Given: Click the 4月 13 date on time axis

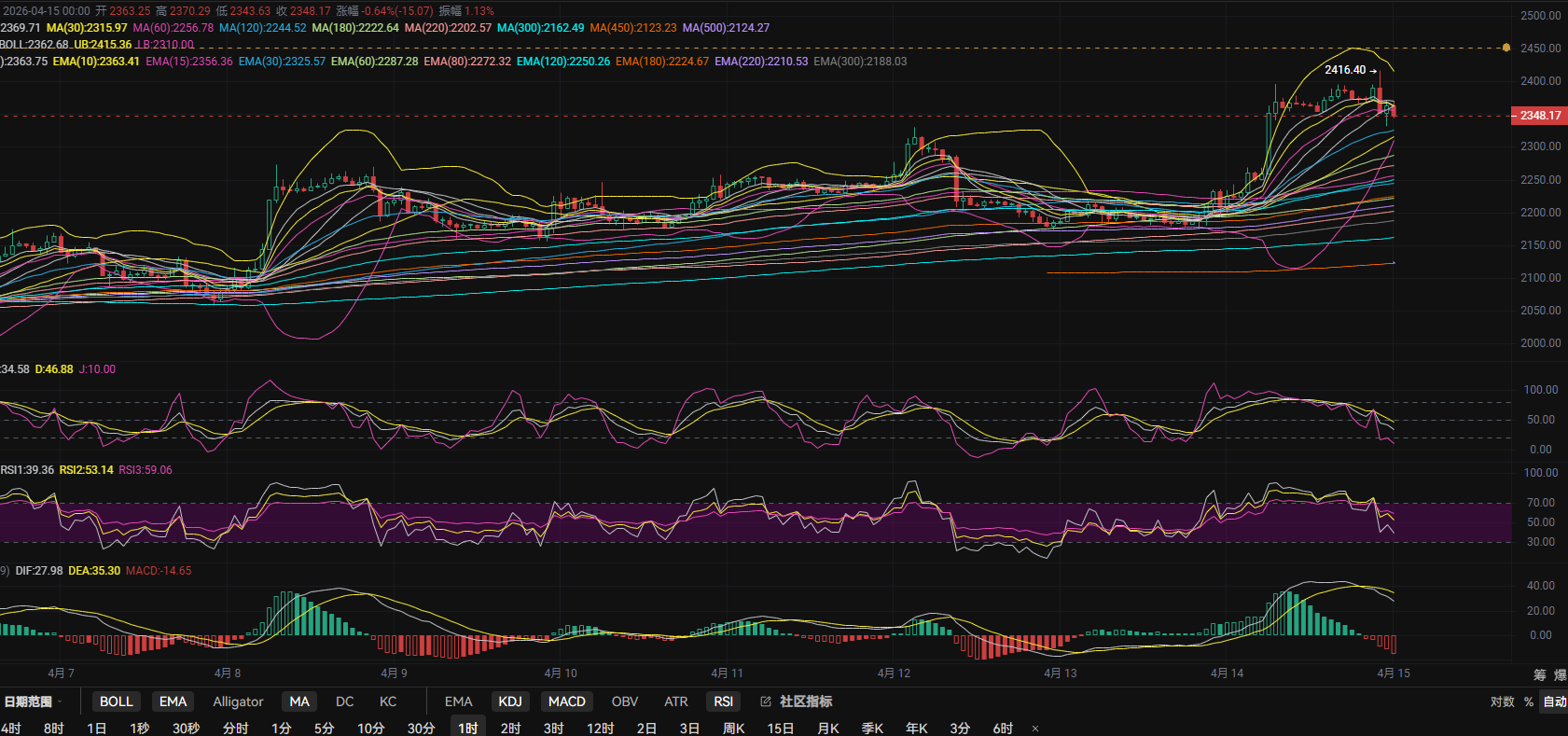Looking at the screenshot, I should point(1060,674).
